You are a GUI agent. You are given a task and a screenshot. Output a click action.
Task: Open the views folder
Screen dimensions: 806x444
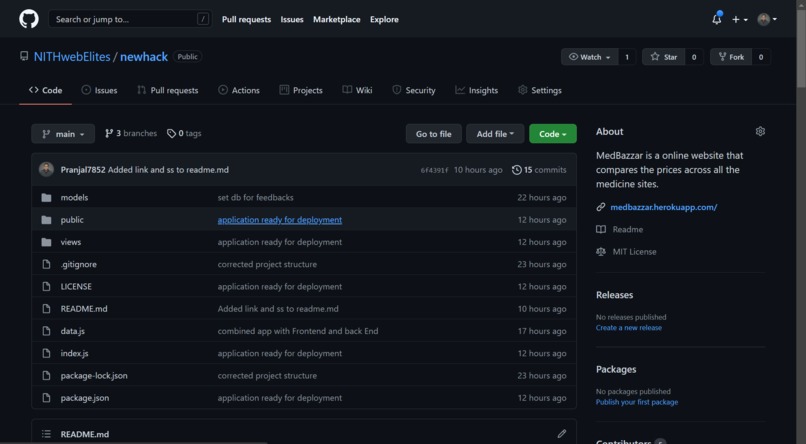pos(70,242)
